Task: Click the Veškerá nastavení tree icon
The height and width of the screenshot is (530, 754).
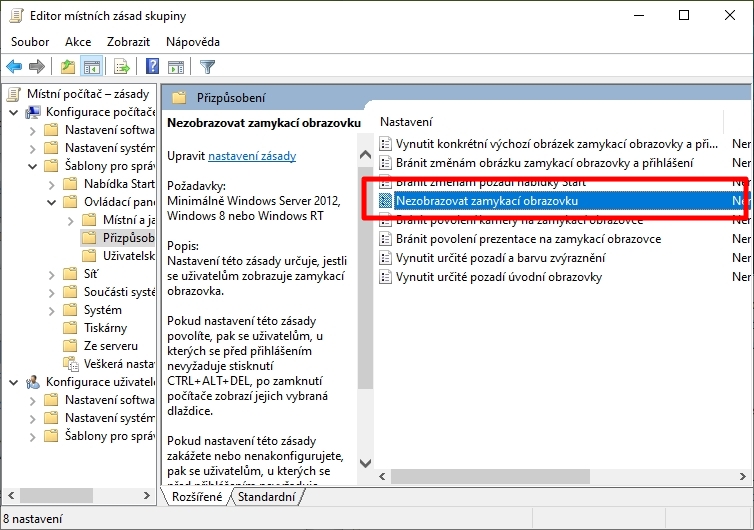Action: coord(71,364)
